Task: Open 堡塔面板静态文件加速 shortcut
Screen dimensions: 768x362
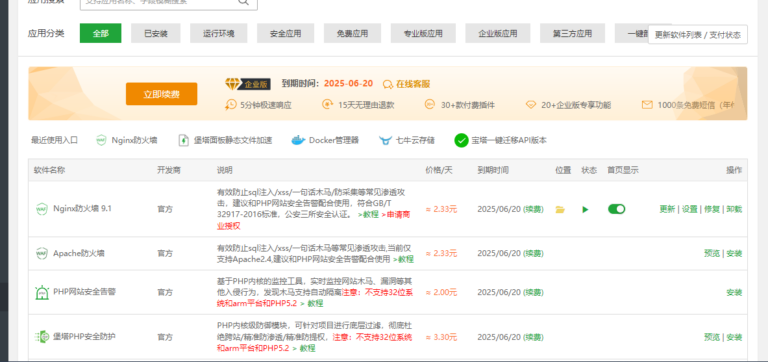Action: click(225, 140)
